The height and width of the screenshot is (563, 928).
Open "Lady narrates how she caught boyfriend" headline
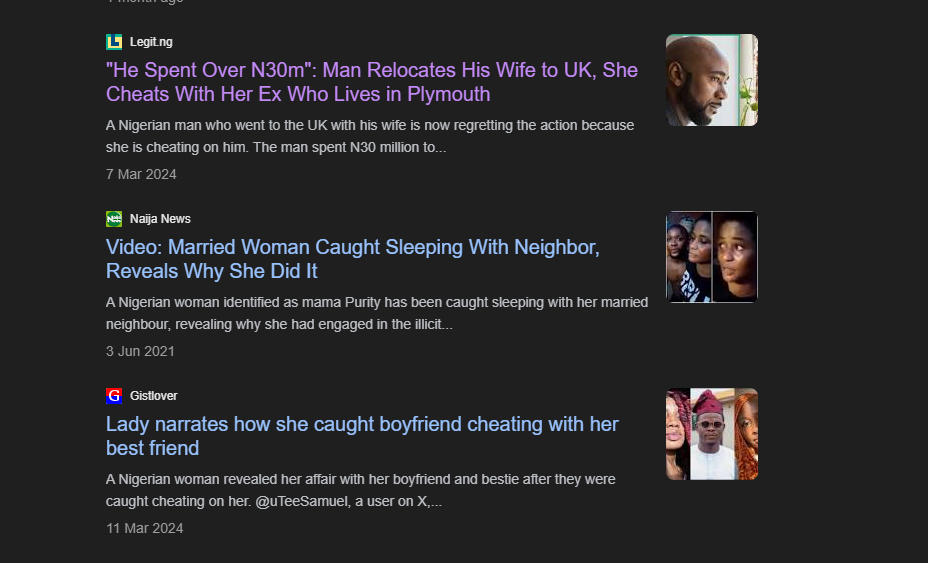click(x=362, y=436)
